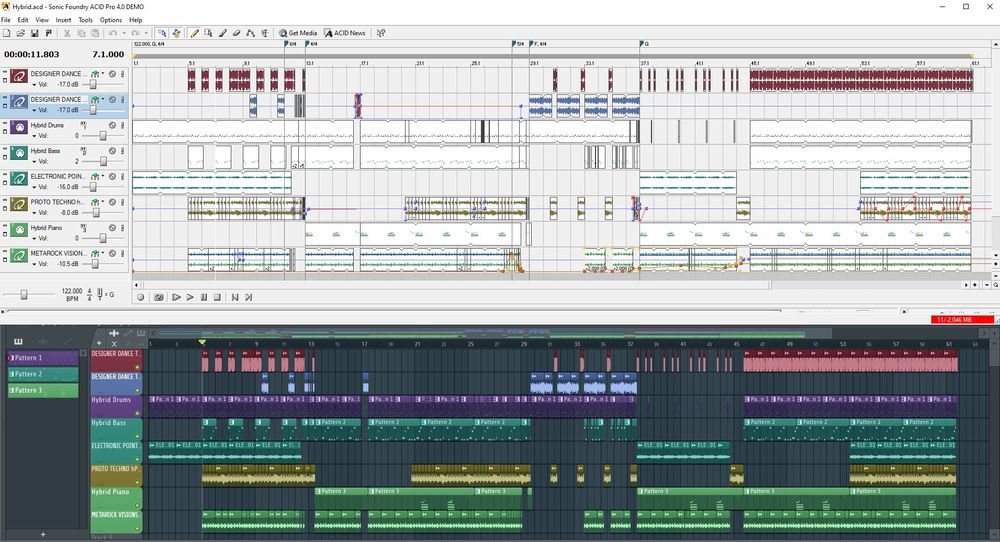Viewport: 1000px width, 542px height.
Task: Select the Paint brush tool
Action: point(223,33)
